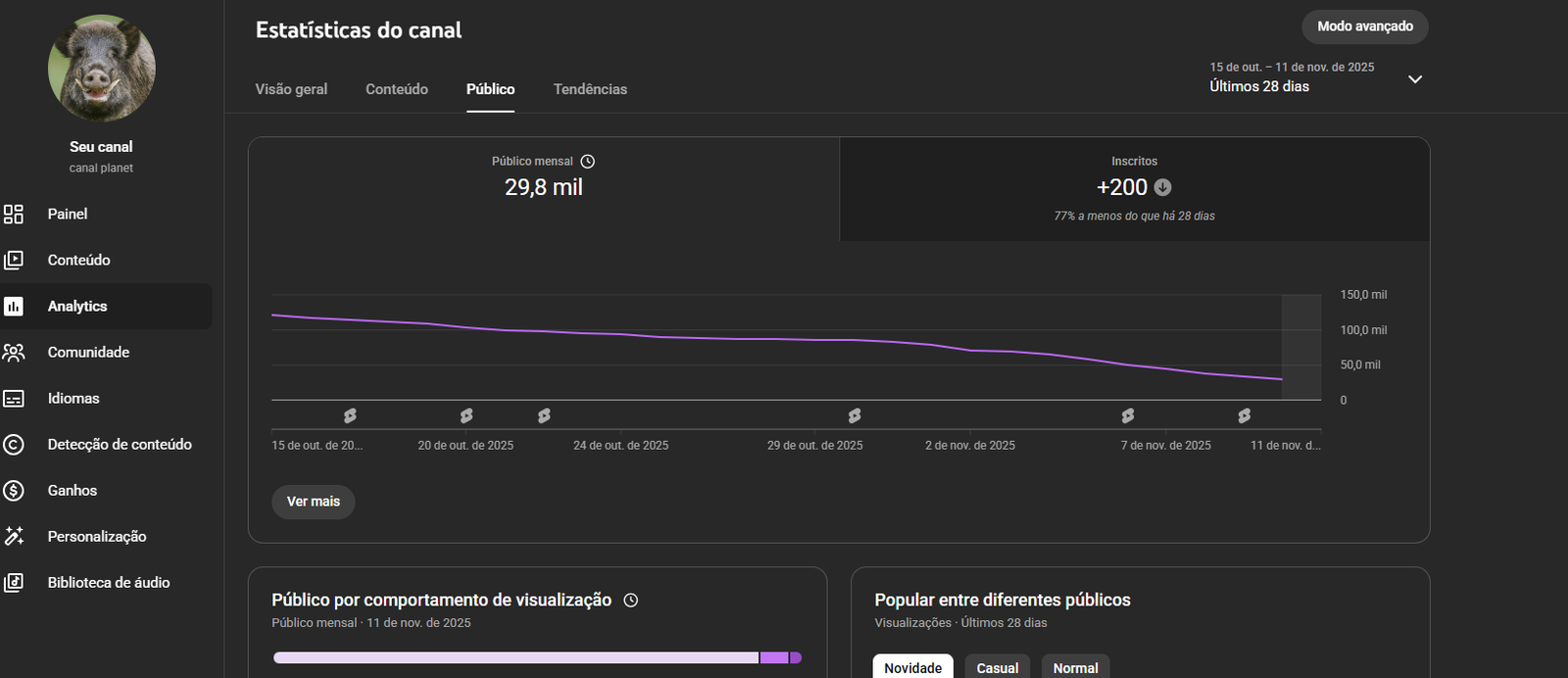This screenshot has width=1568, height=678.
Task: Click the 50,0 mil axis label
Action: (1360, 364)
